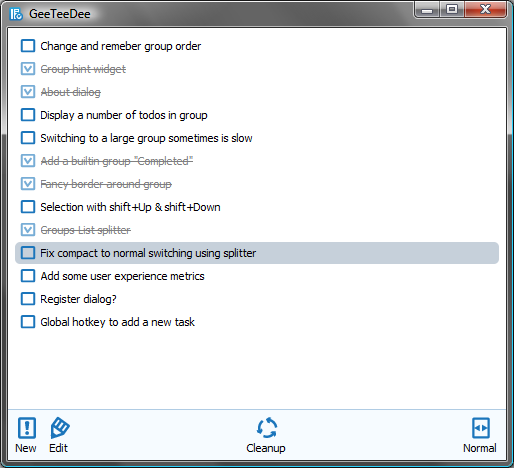The height and width of the screenshot is (468, 514).
Task: Minimize the GeeTeeDee window
Action: [427, 9]
